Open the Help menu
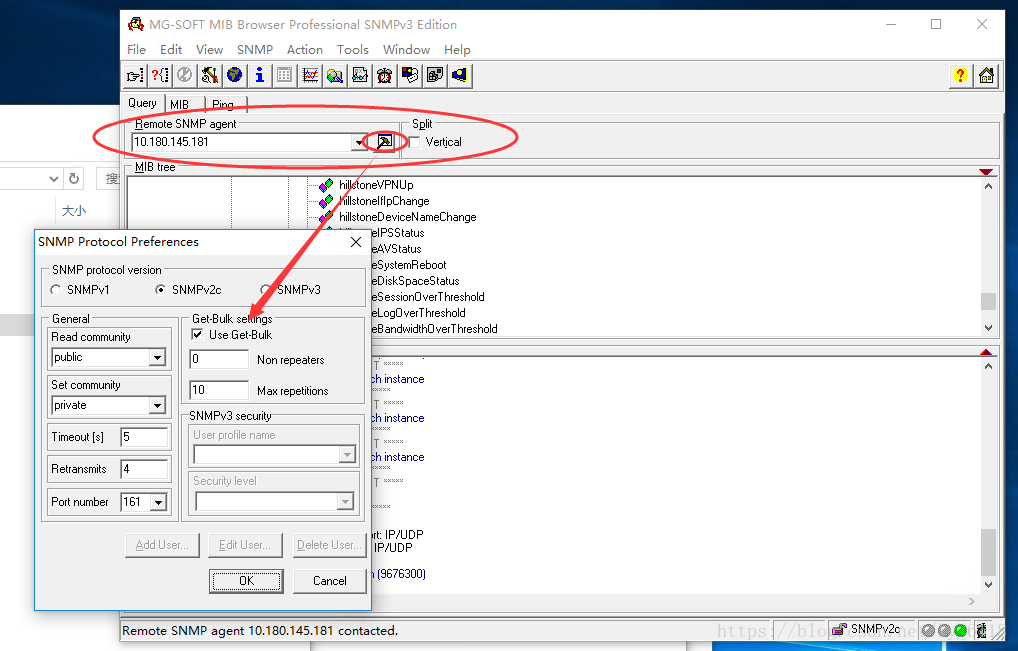Screen dimensions: 1018x651 pos(457,49)
